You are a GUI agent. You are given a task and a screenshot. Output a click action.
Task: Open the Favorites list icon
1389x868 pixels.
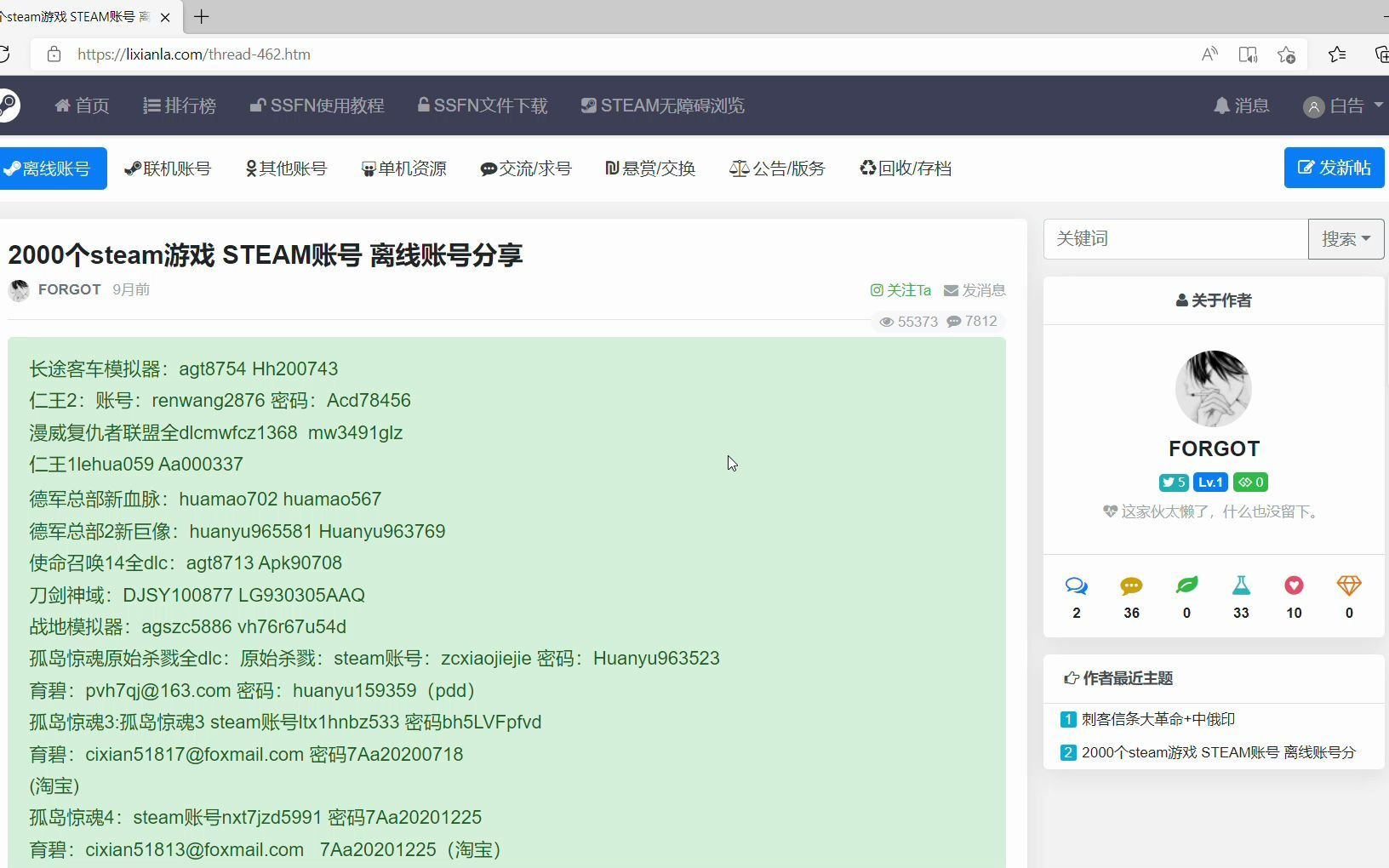(x=1337, y=54)
